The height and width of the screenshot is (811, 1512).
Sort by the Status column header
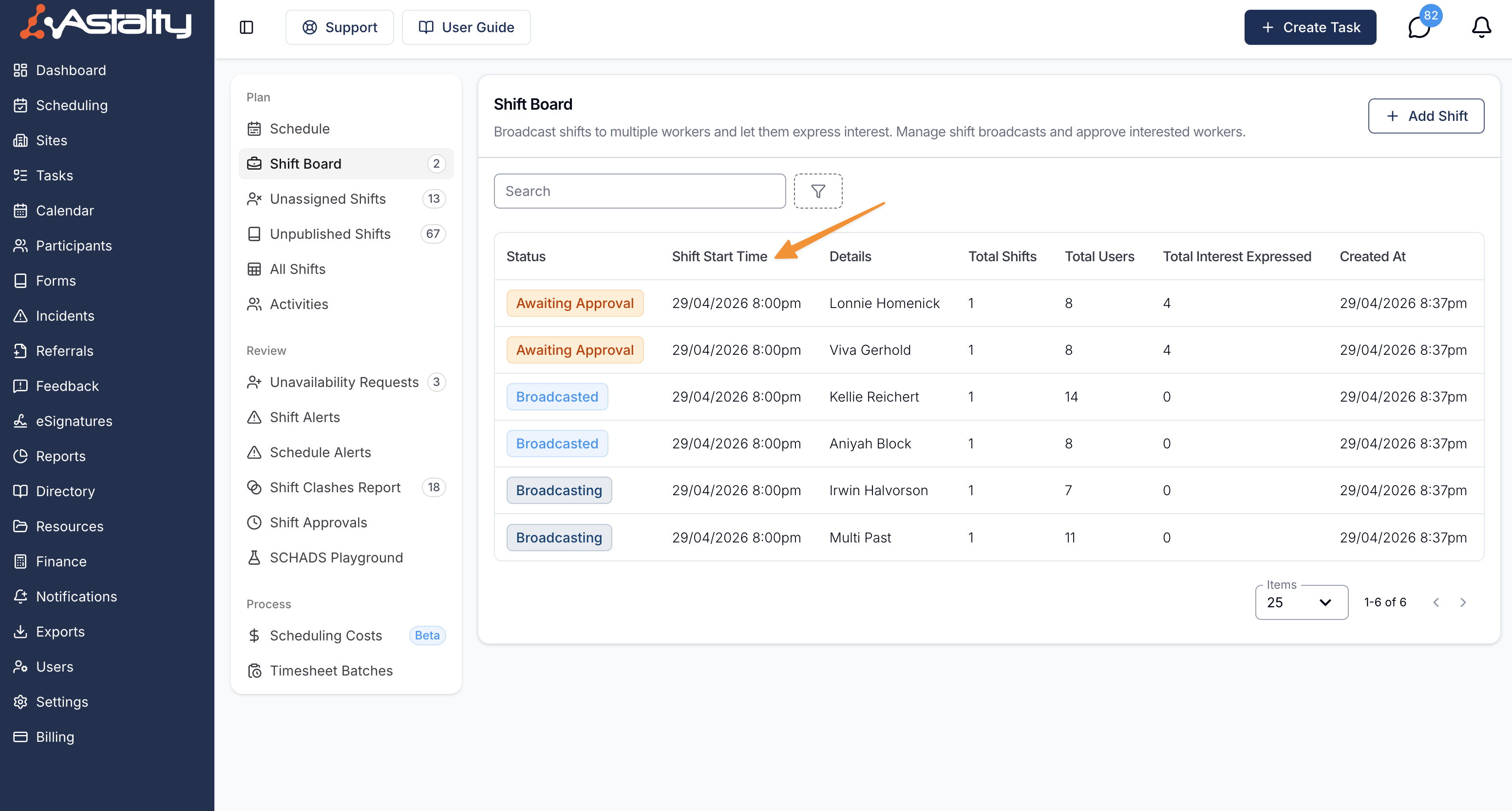526,257
